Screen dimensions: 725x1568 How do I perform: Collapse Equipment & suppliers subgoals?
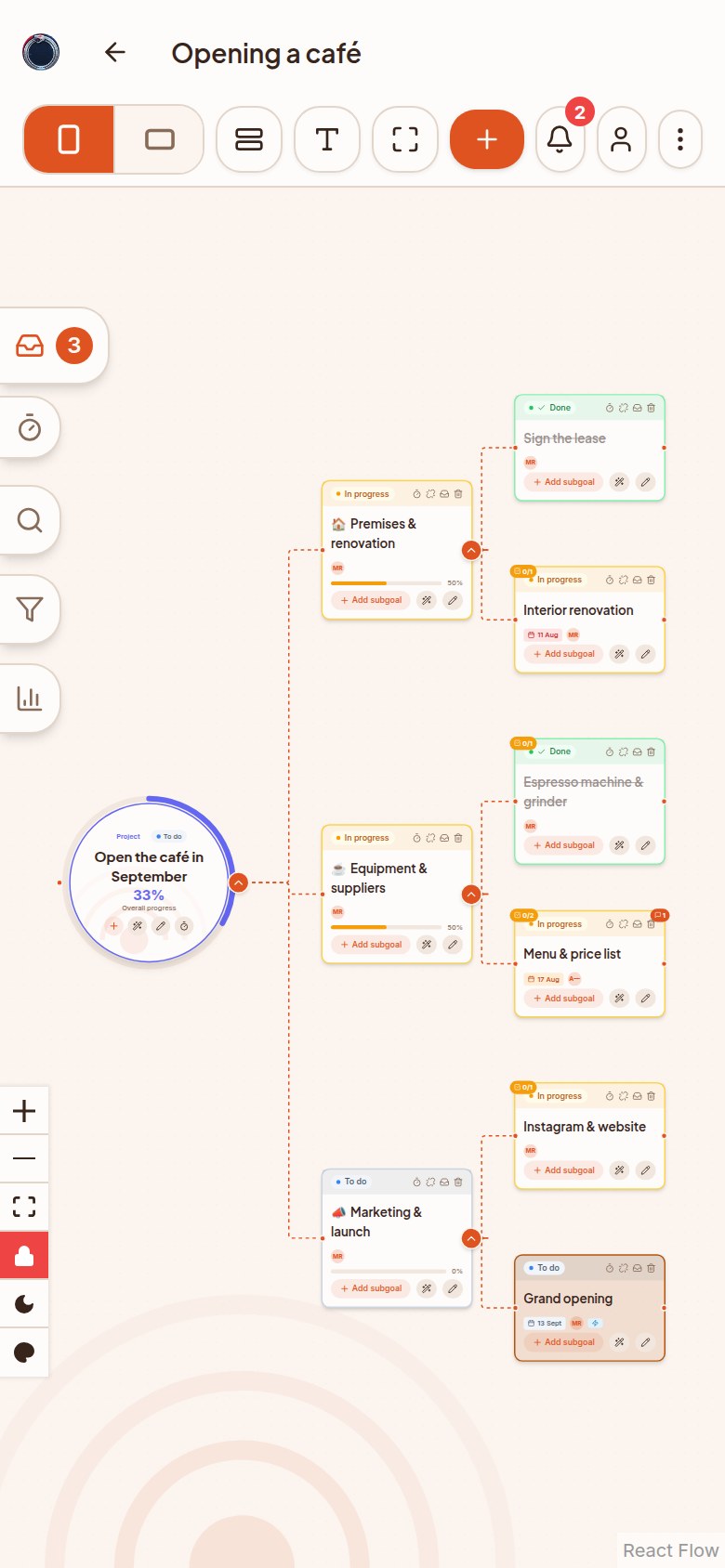(471, 895)
